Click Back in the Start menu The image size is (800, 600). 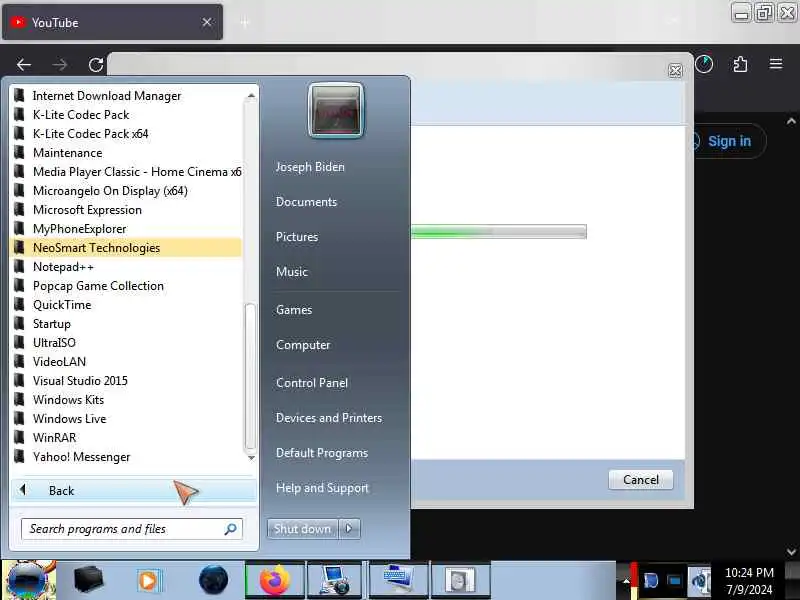coord(134,491)
